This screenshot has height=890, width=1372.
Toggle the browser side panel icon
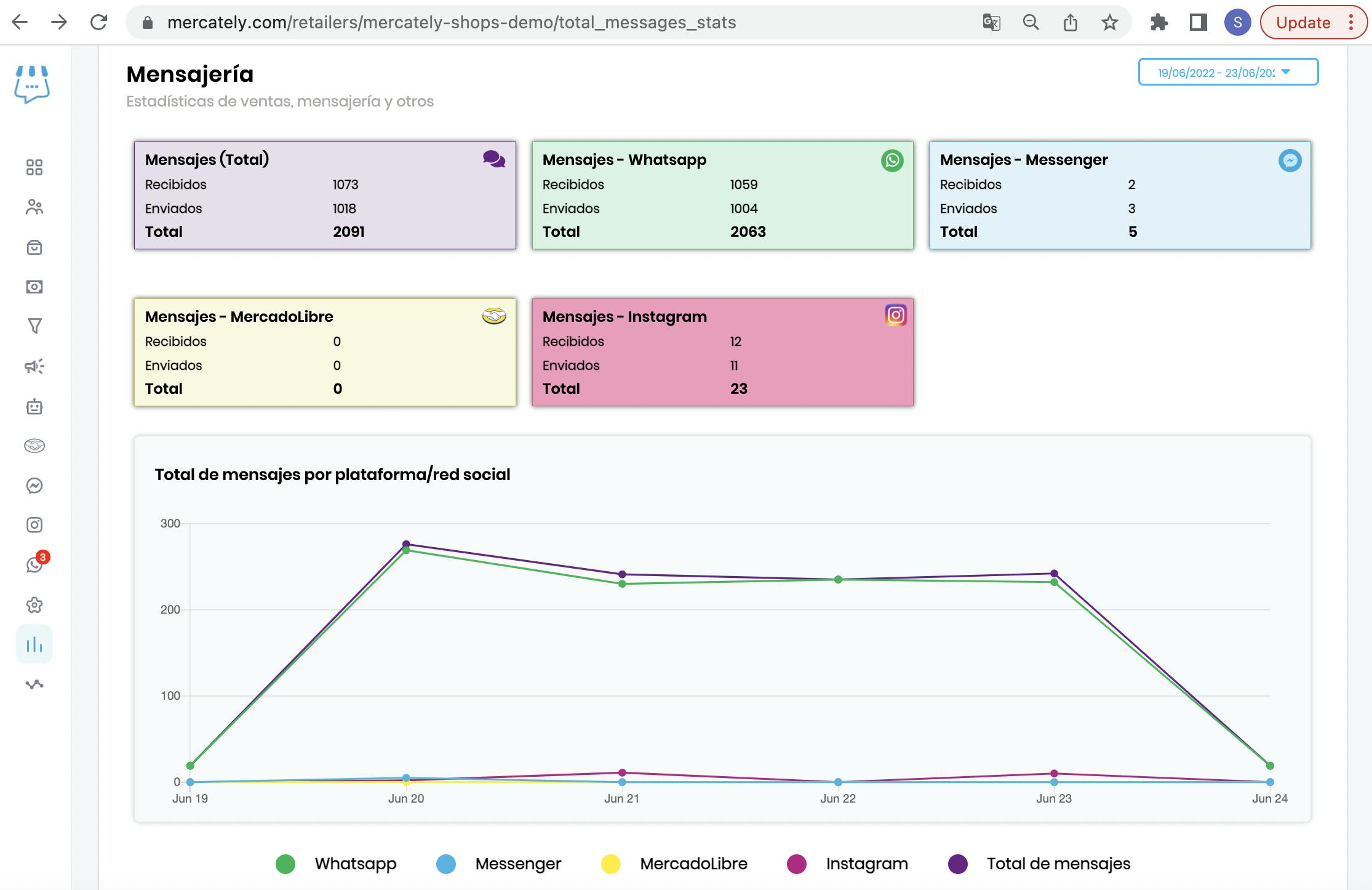coord(1198,23)
